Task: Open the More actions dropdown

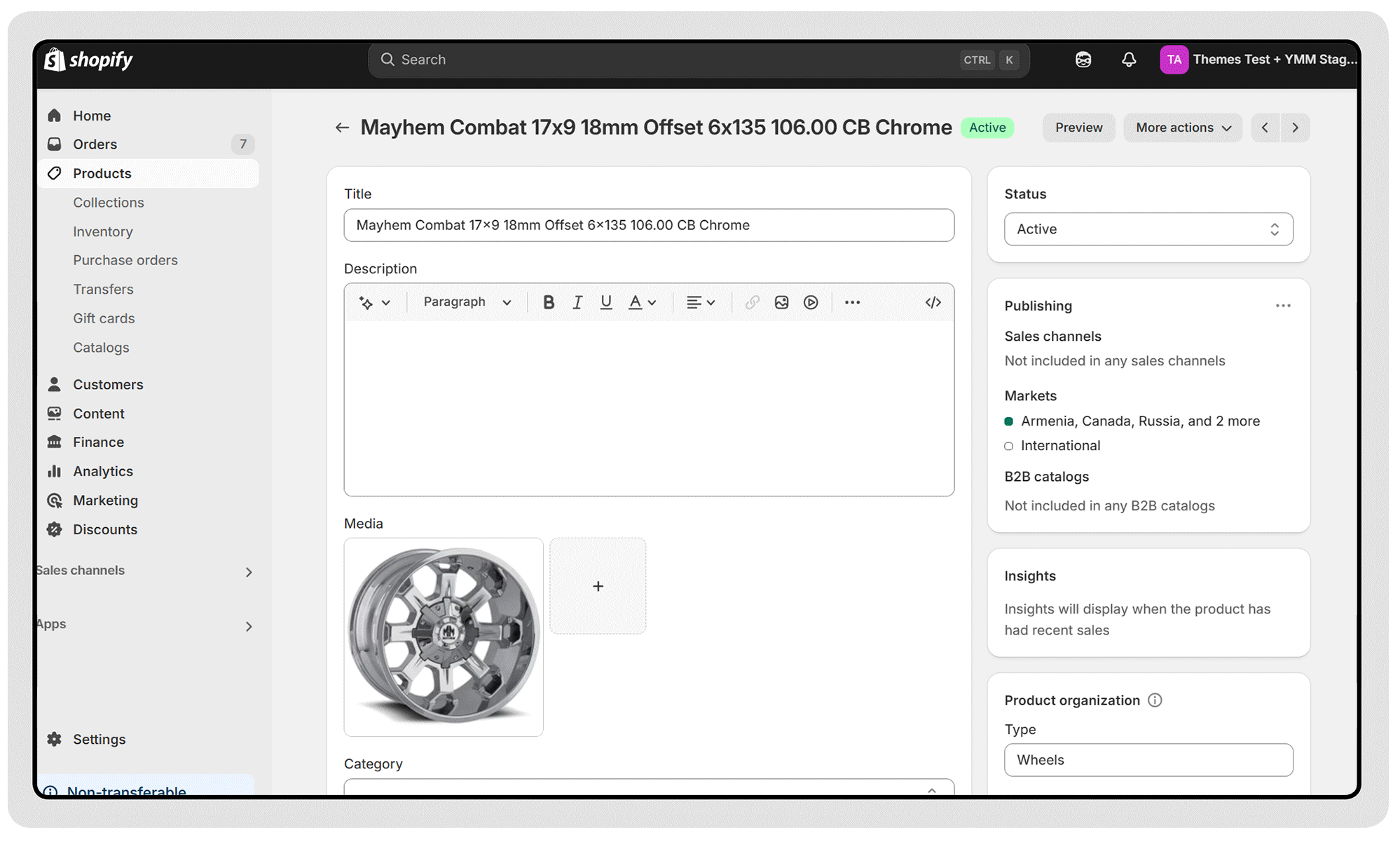Action: pyautogui.click(x=1183, y=128)
